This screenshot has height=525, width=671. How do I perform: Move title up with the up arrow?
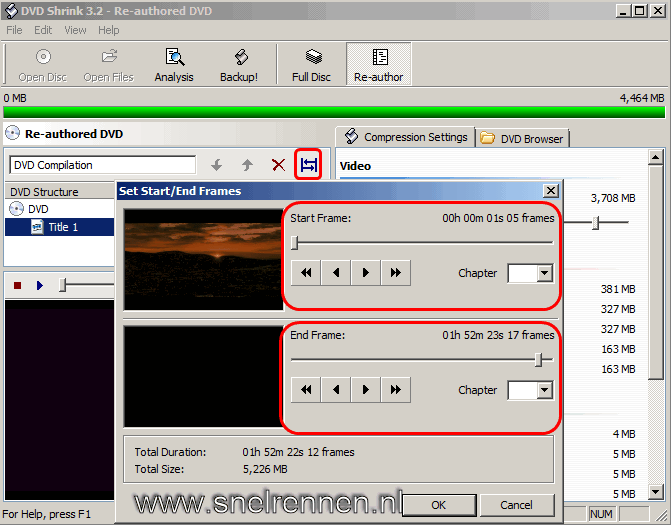247,165
